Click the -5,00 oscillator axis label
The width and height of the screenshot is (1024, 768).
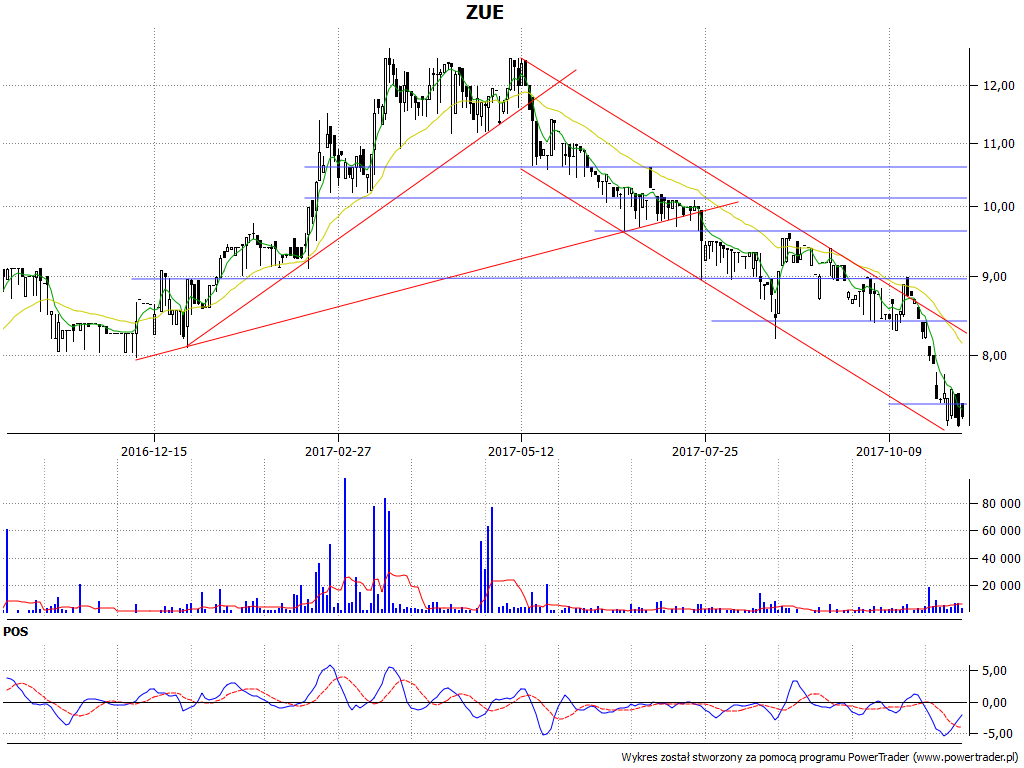pos(999,734)
